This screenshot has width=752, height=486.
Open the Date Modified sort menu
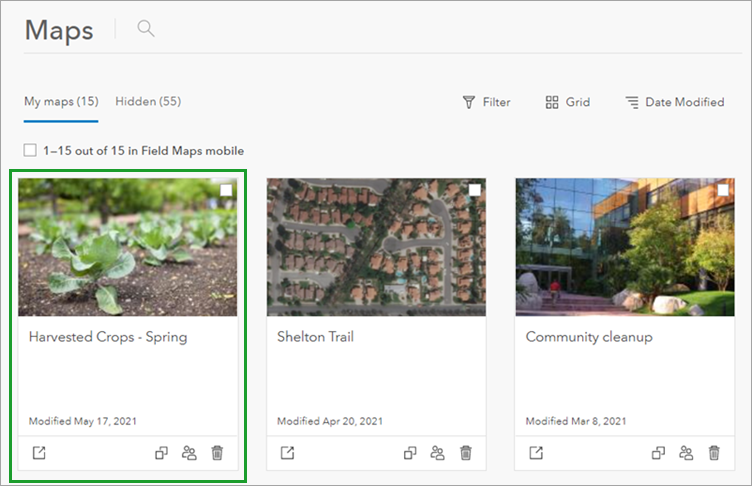675,102
